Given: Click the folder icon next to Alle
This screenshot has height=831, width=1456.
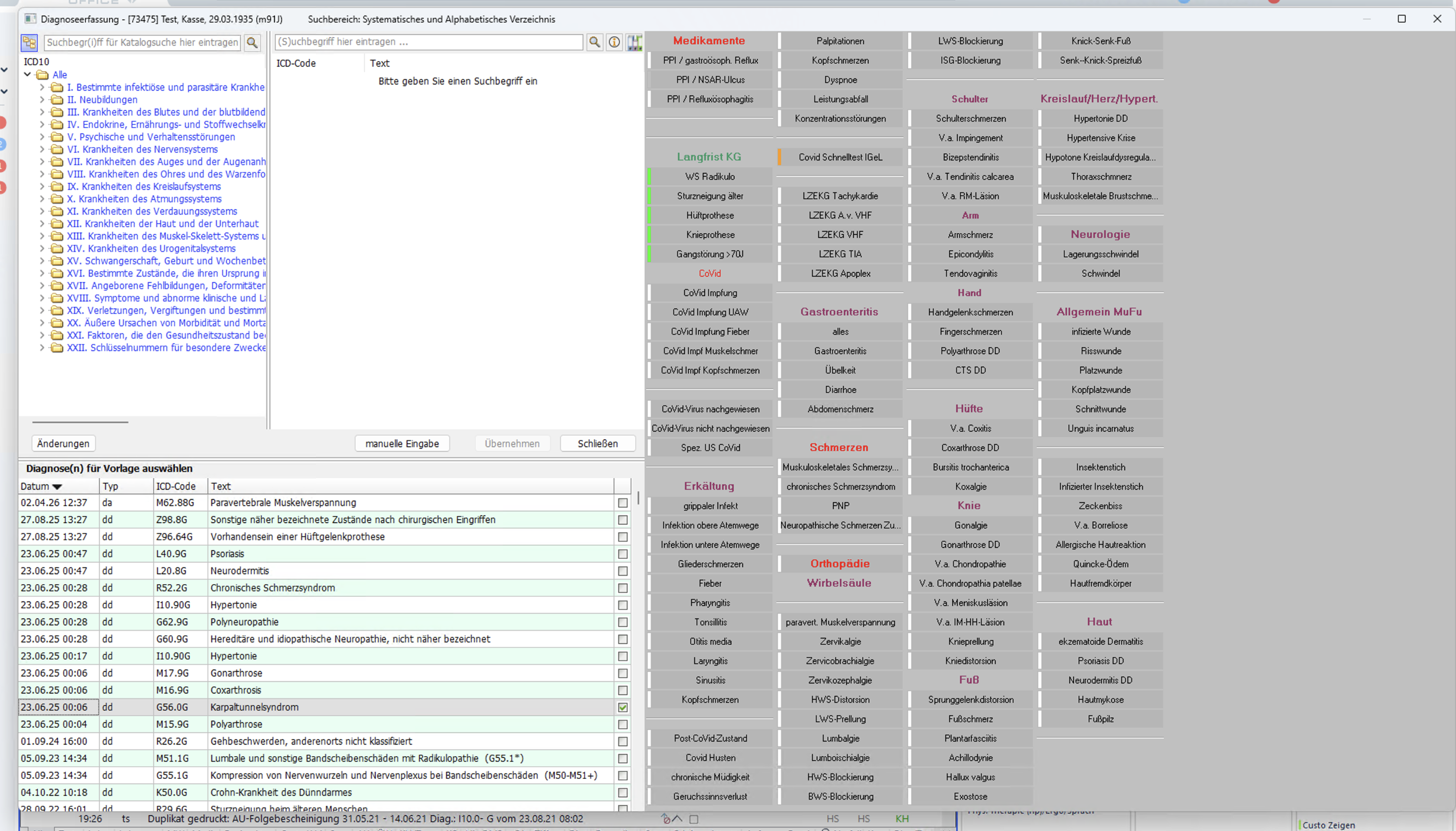Looking at the screenshot, I should pyautogui.click(x=43, y=75).
